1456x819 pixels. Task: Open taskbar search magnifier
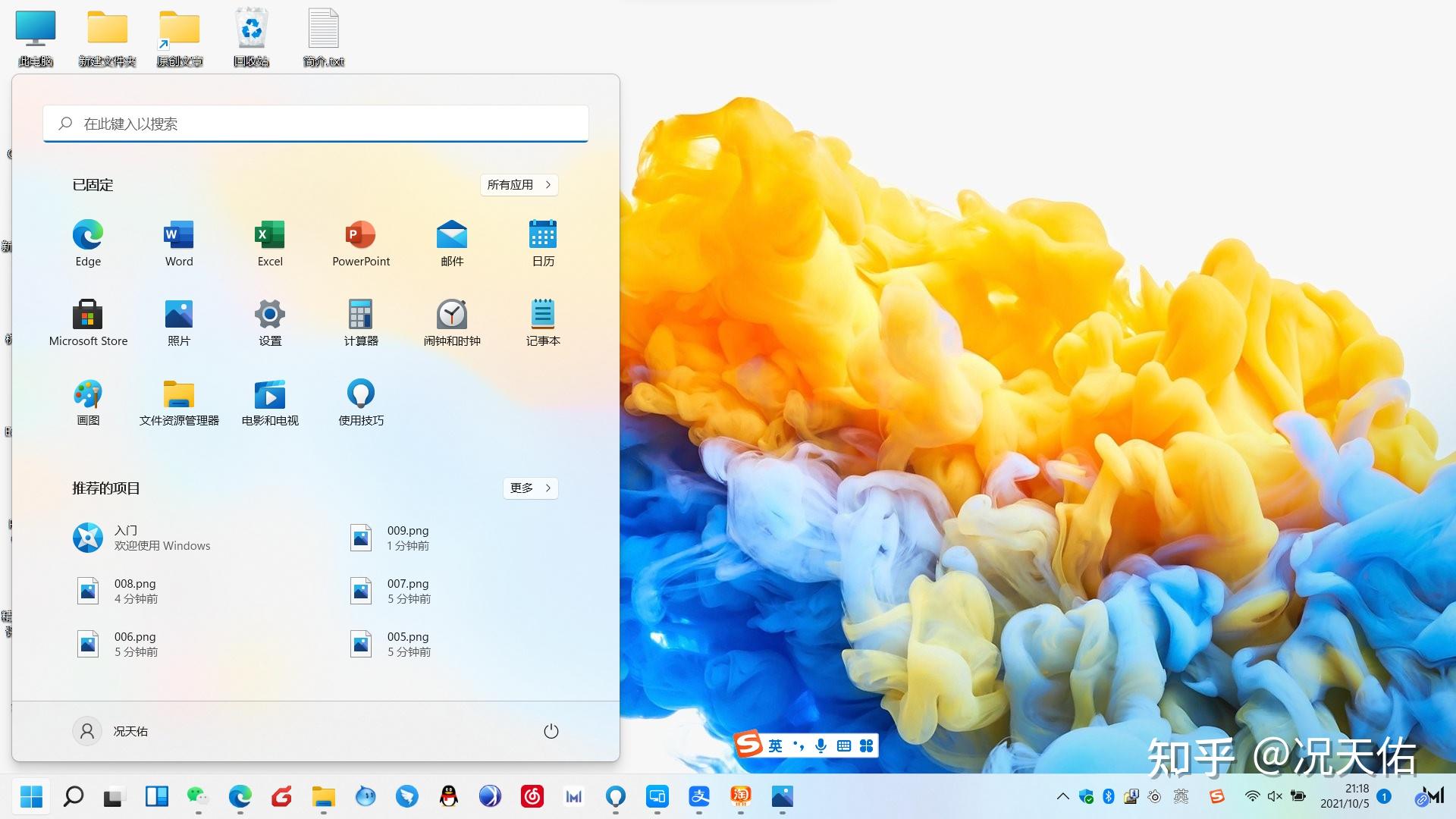click(73, 796)
